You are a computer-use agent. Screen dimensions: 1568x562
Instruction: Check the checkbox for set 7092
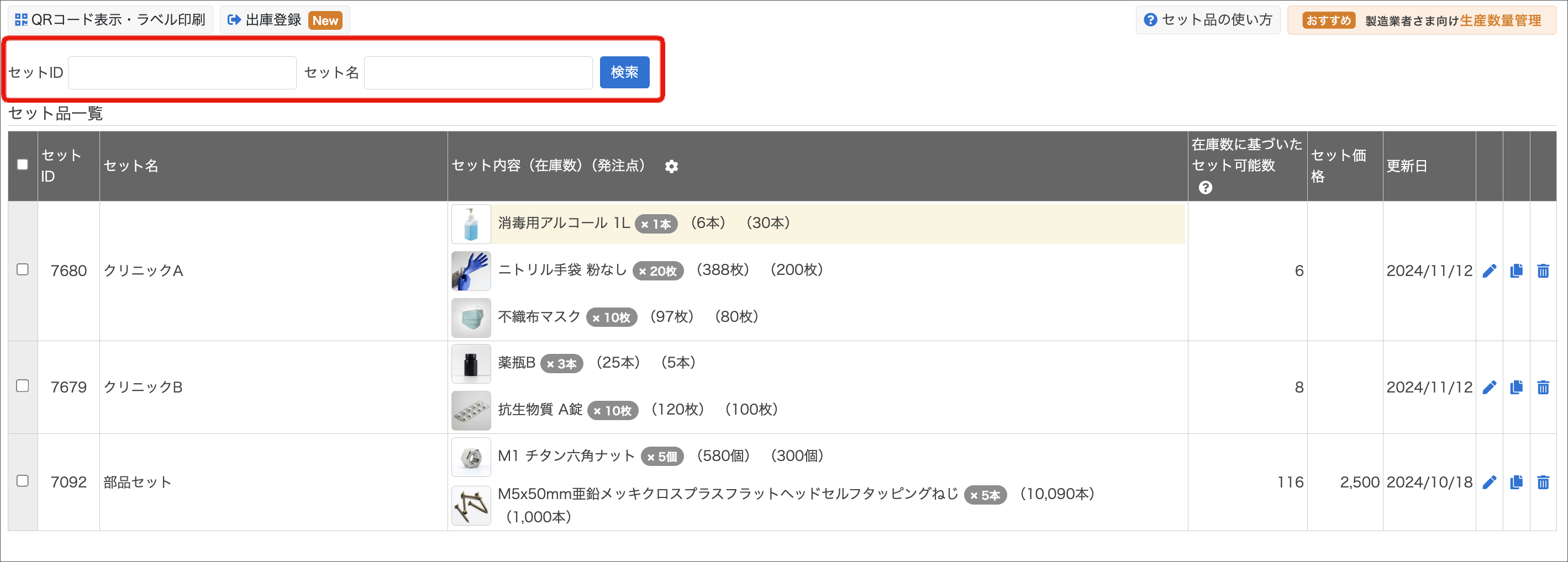[23, 482]
